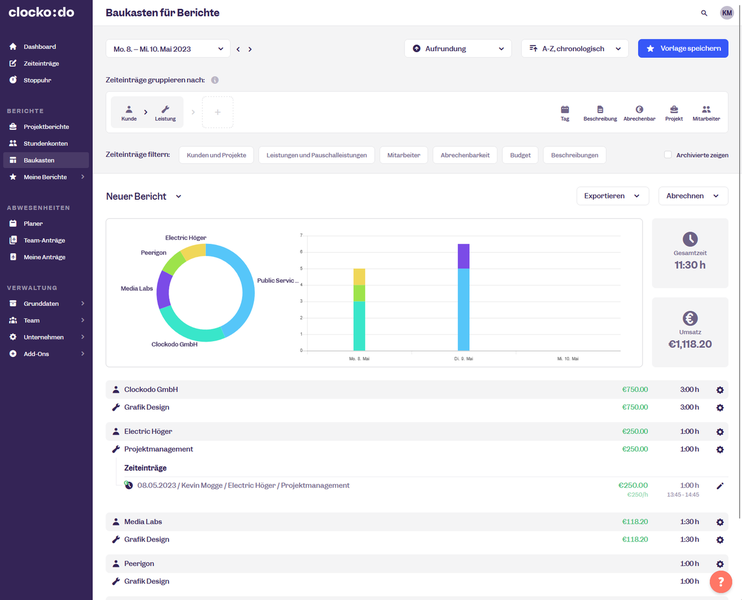Click purple Media Labs donut segment

pos(163,290)
